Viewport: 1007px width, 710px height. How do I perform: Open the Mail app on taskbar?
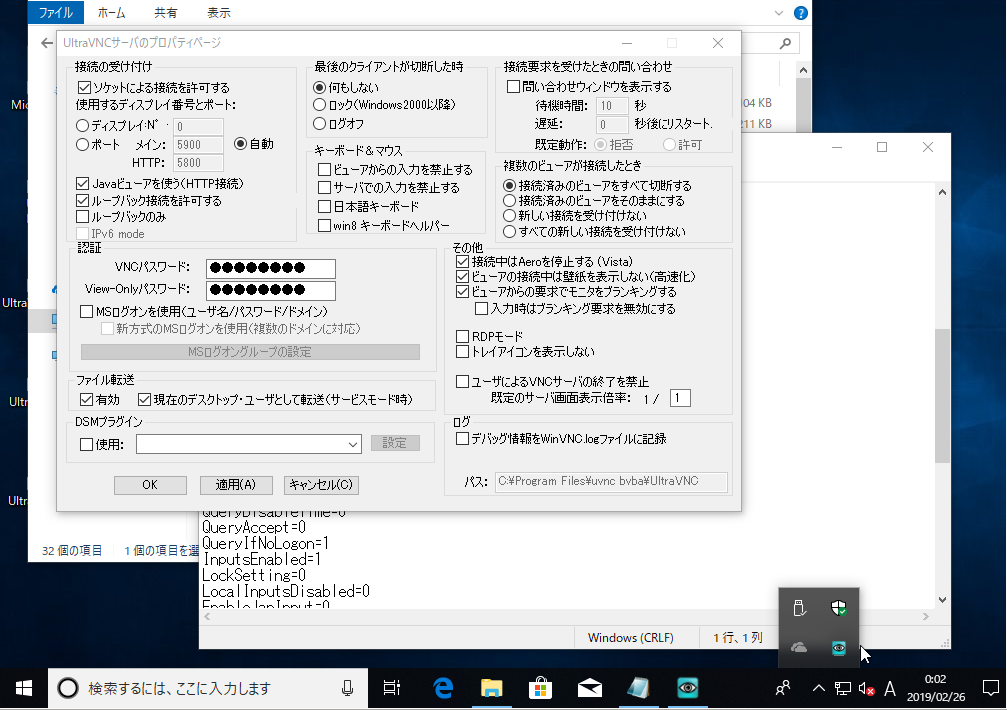[589, 688]
